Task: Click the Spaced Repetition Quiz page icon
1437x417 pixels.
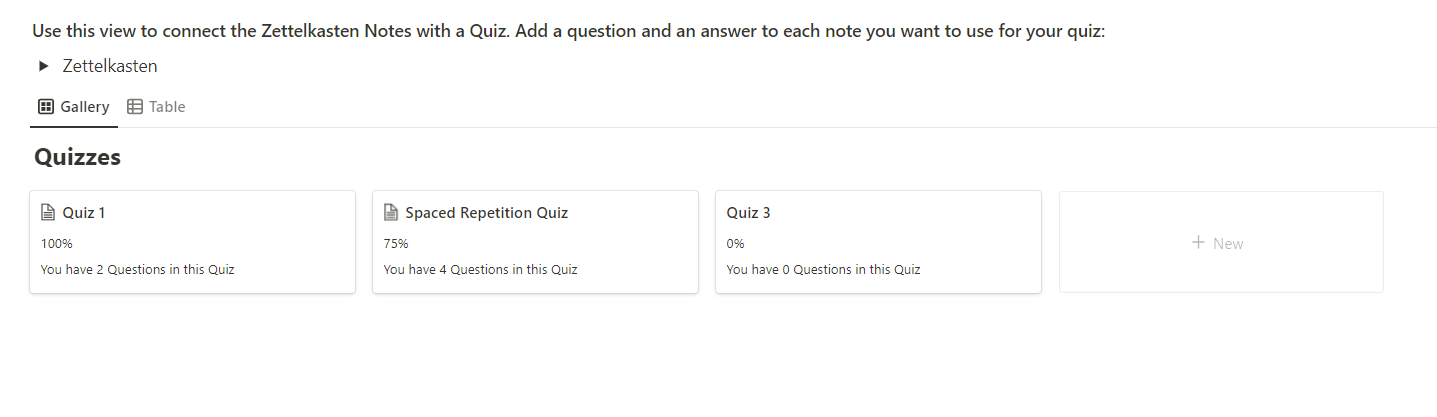Action: [x=391, y=213]
